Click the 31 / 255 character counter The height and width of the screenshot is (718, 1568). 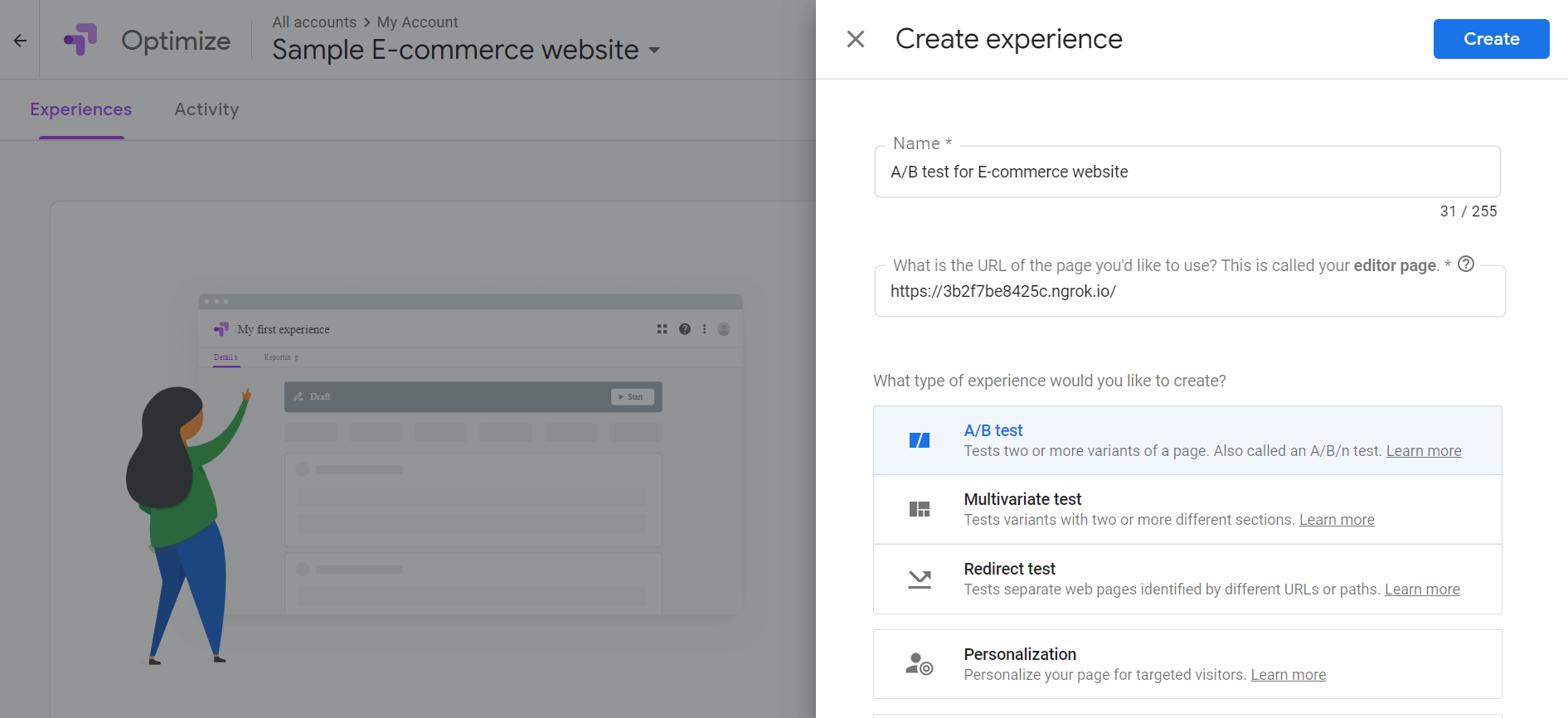[1468, 211]
